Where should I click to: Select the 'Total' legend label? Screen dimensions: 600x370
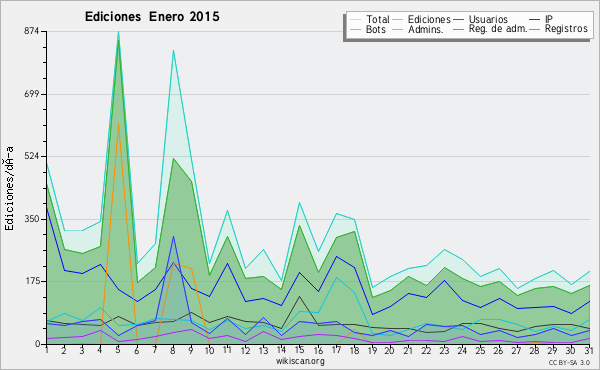378,19
